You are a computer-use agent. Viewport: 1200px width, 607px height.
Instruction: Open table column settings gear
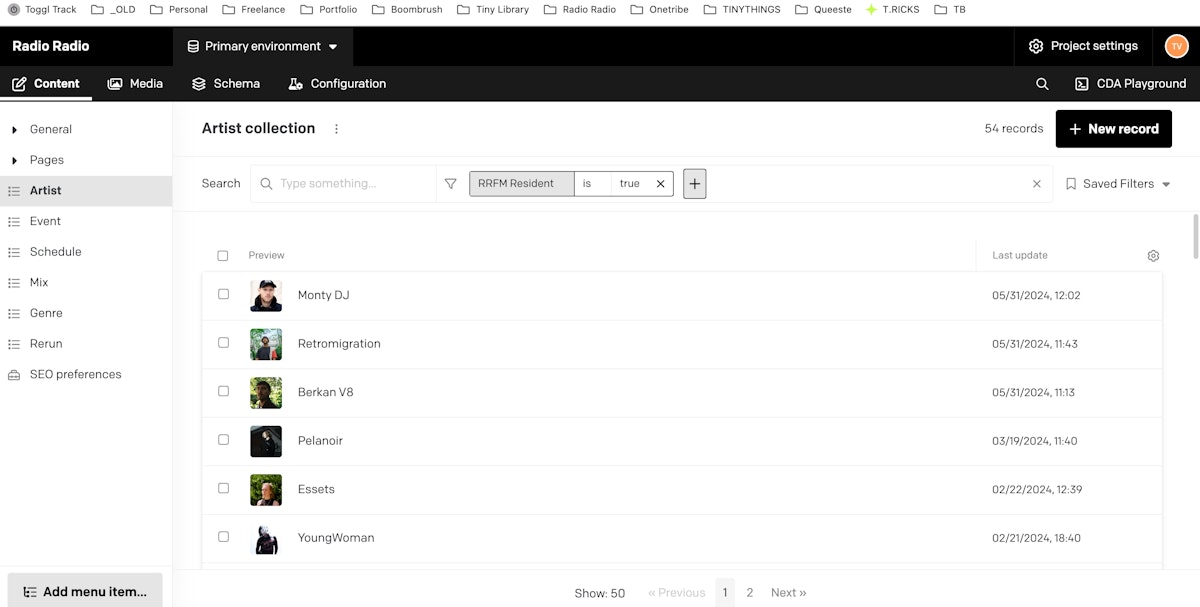click(x=1153, y=256)
